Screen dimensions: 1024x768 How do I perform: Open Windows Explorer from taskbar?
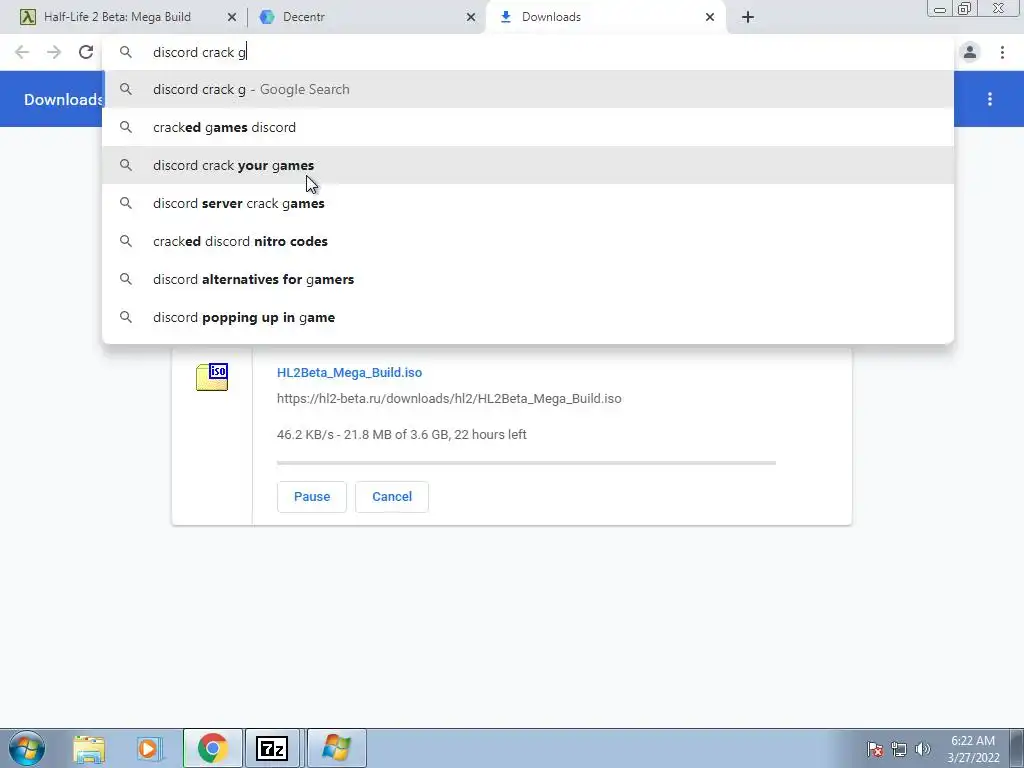(89, 748)
